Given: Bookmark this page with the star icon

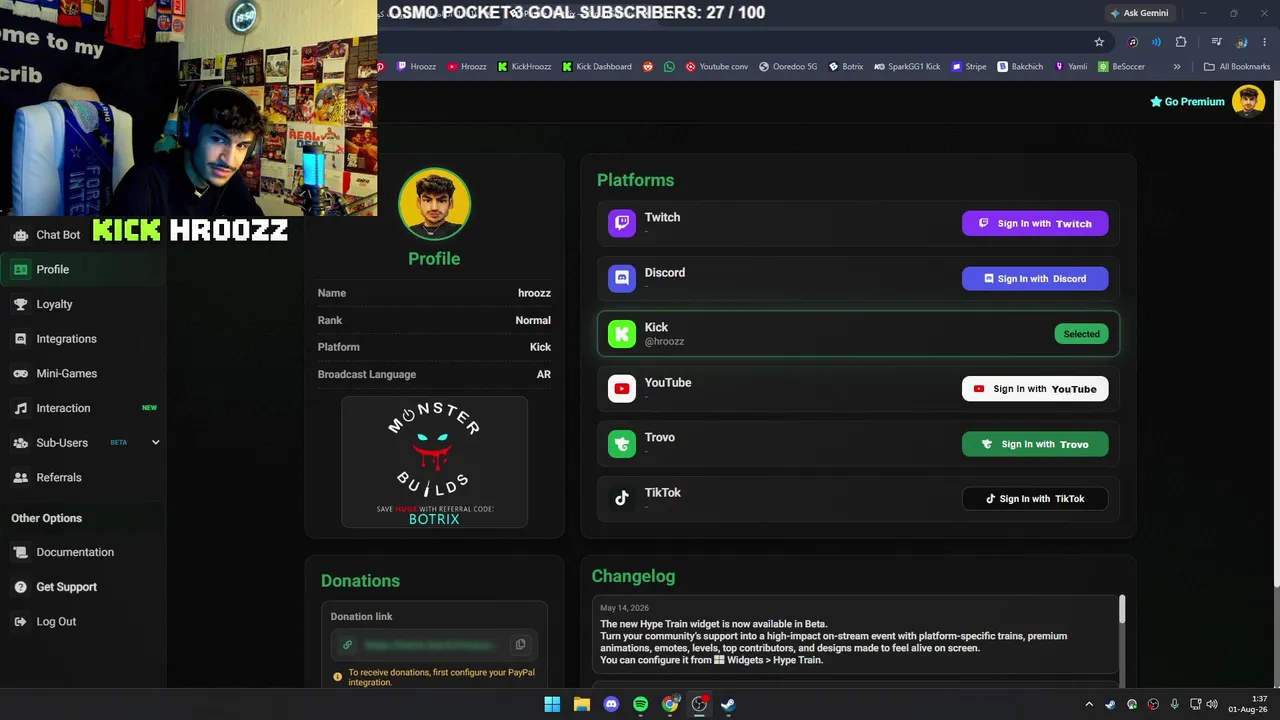Looking at the screenshot, I should point(1099,42).
